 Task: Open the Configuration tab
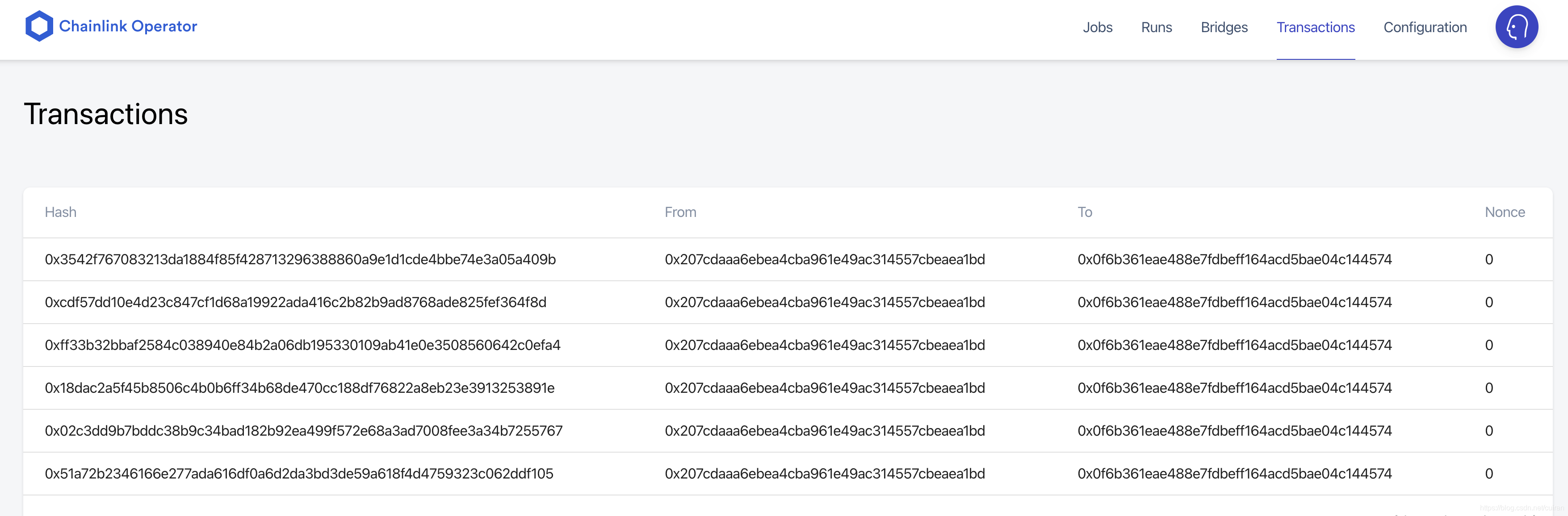(x=1424, y=27)
